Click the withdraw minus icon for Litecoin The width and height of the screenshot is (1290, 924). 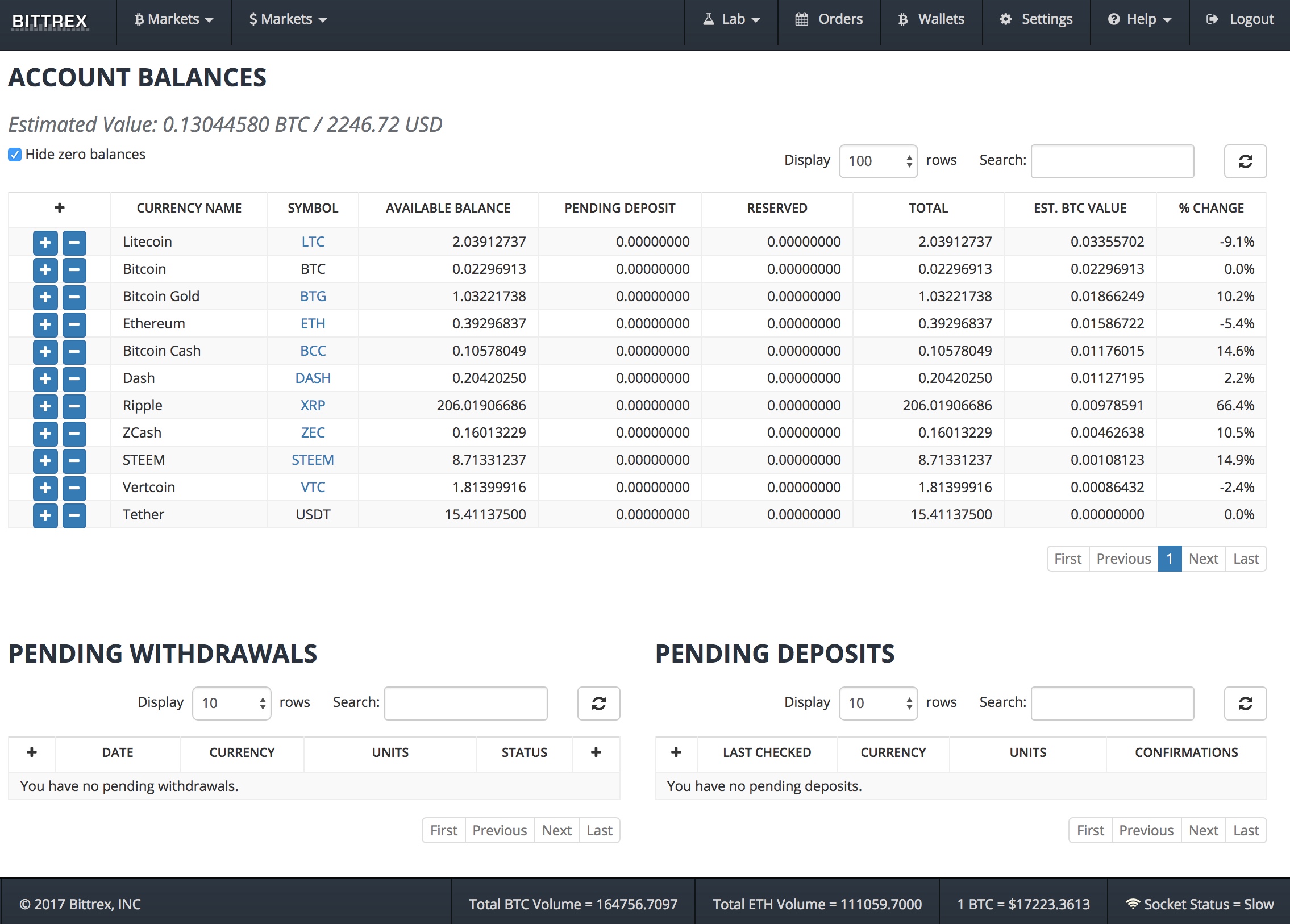(74, 243)
